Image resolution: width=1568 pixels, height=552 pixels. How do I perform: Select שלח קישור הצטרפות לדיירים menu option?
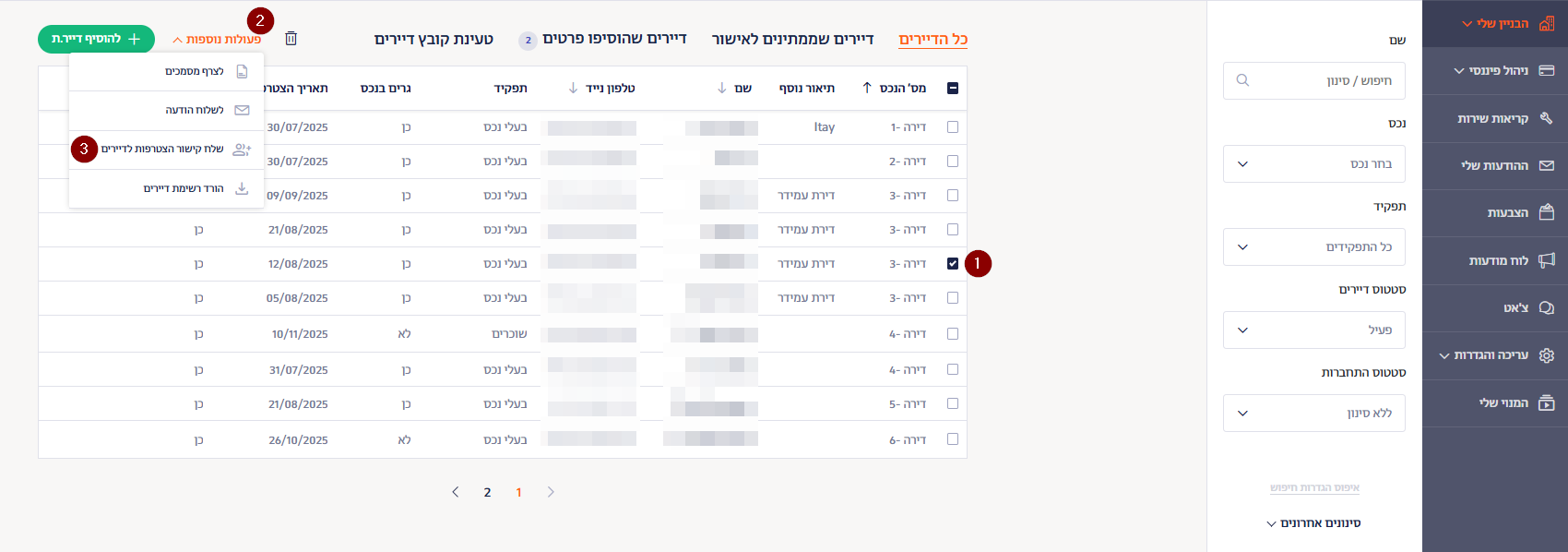162,150
